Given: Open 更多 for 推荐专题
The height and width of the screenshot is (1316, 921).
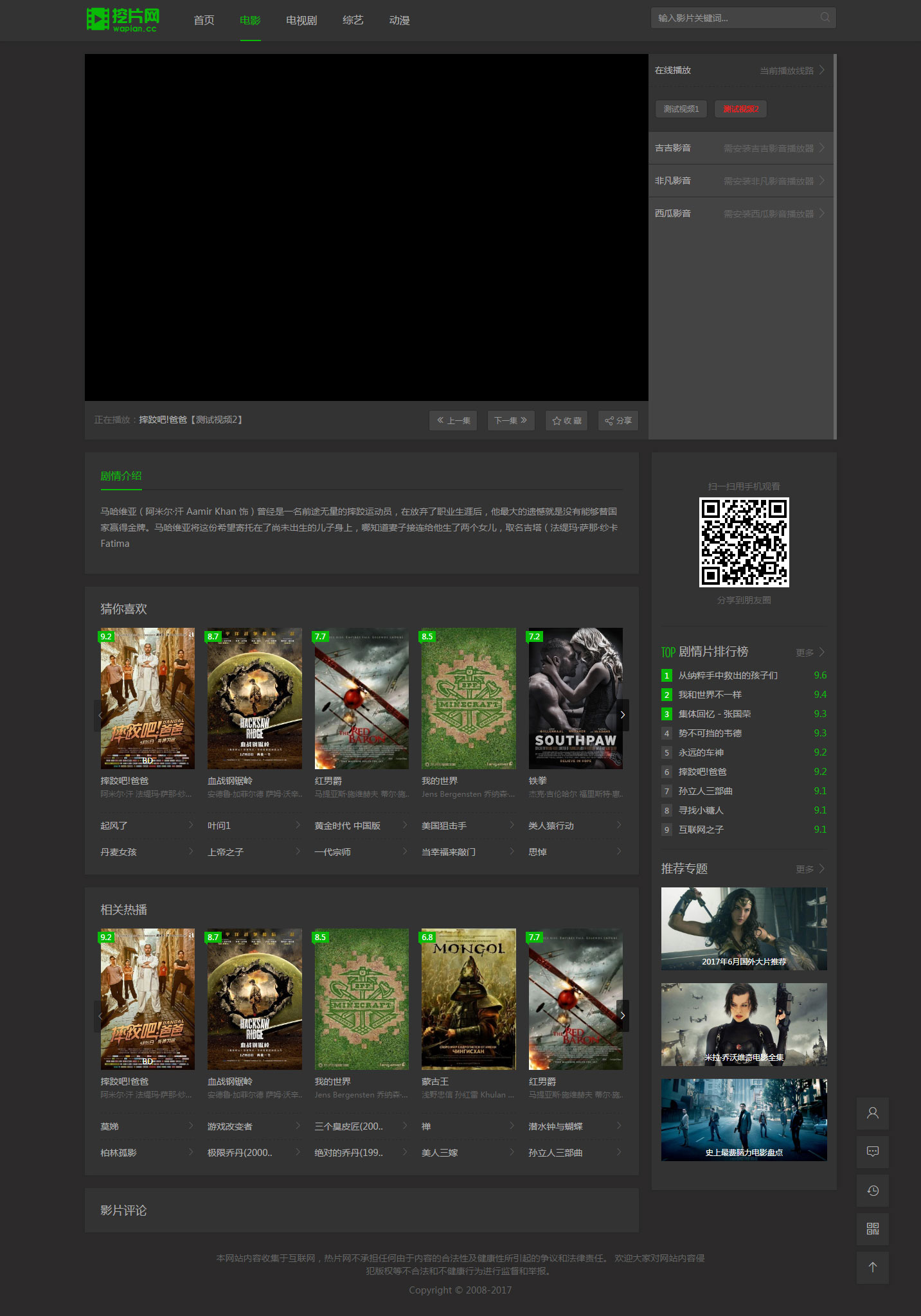Looking at the screenshot, I should (x=810, y=869).
